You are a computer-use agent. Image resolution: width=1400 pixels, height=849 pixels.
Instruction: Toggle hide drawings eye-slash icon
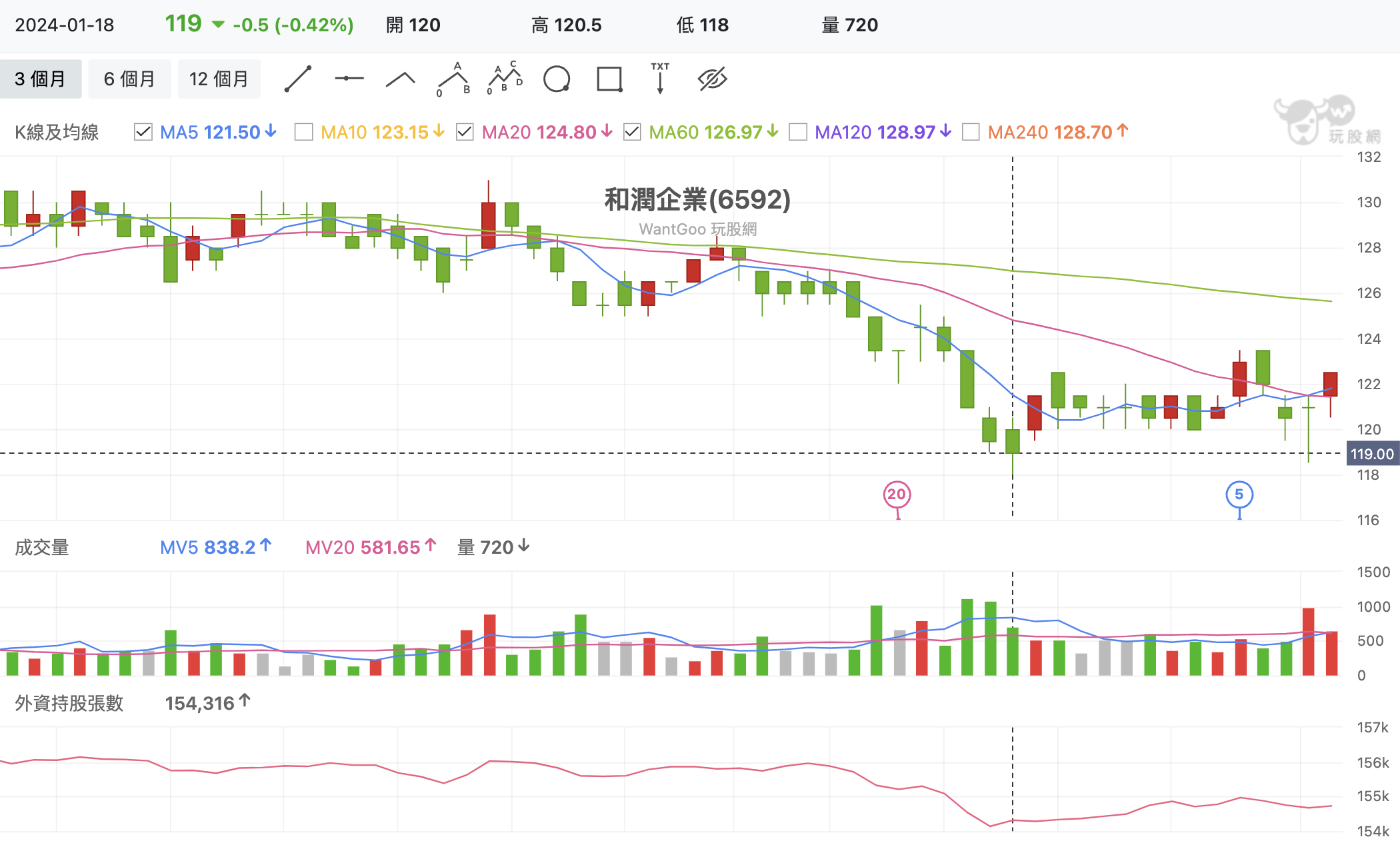pyautogui.click(x=713, y=79)
